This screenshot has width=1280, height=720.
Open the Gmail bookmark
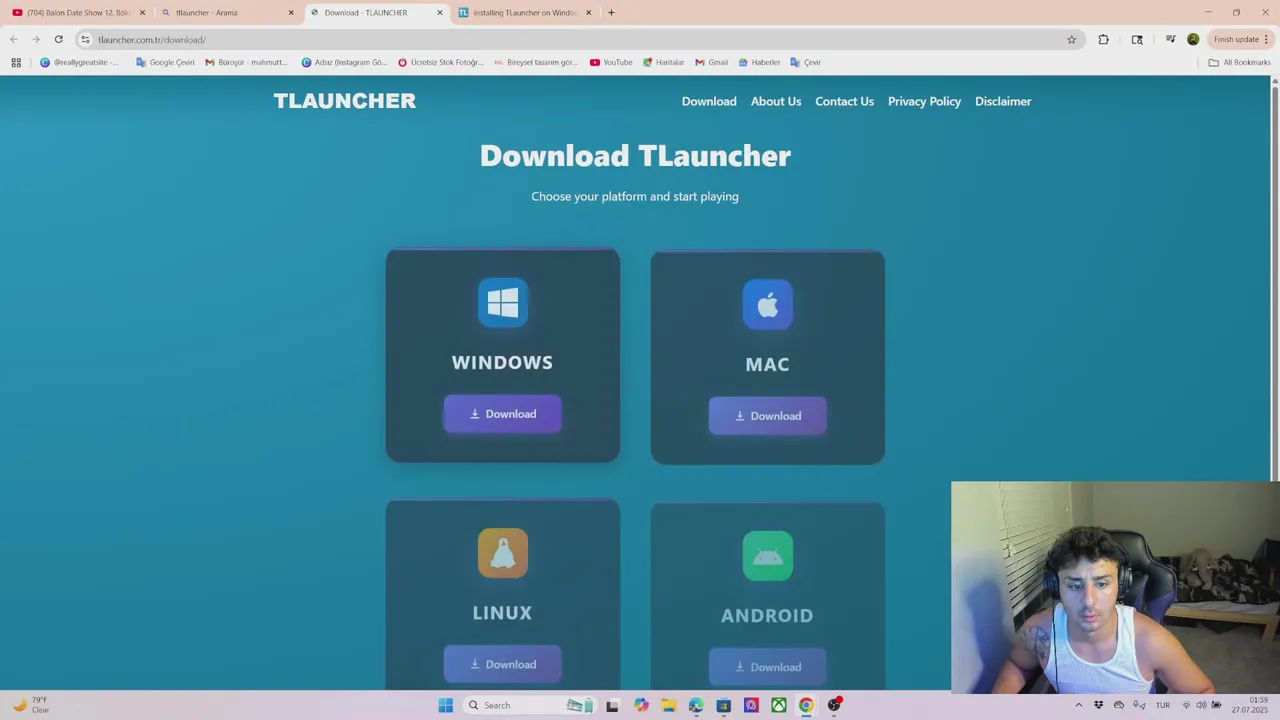click(x=711, y=62)
